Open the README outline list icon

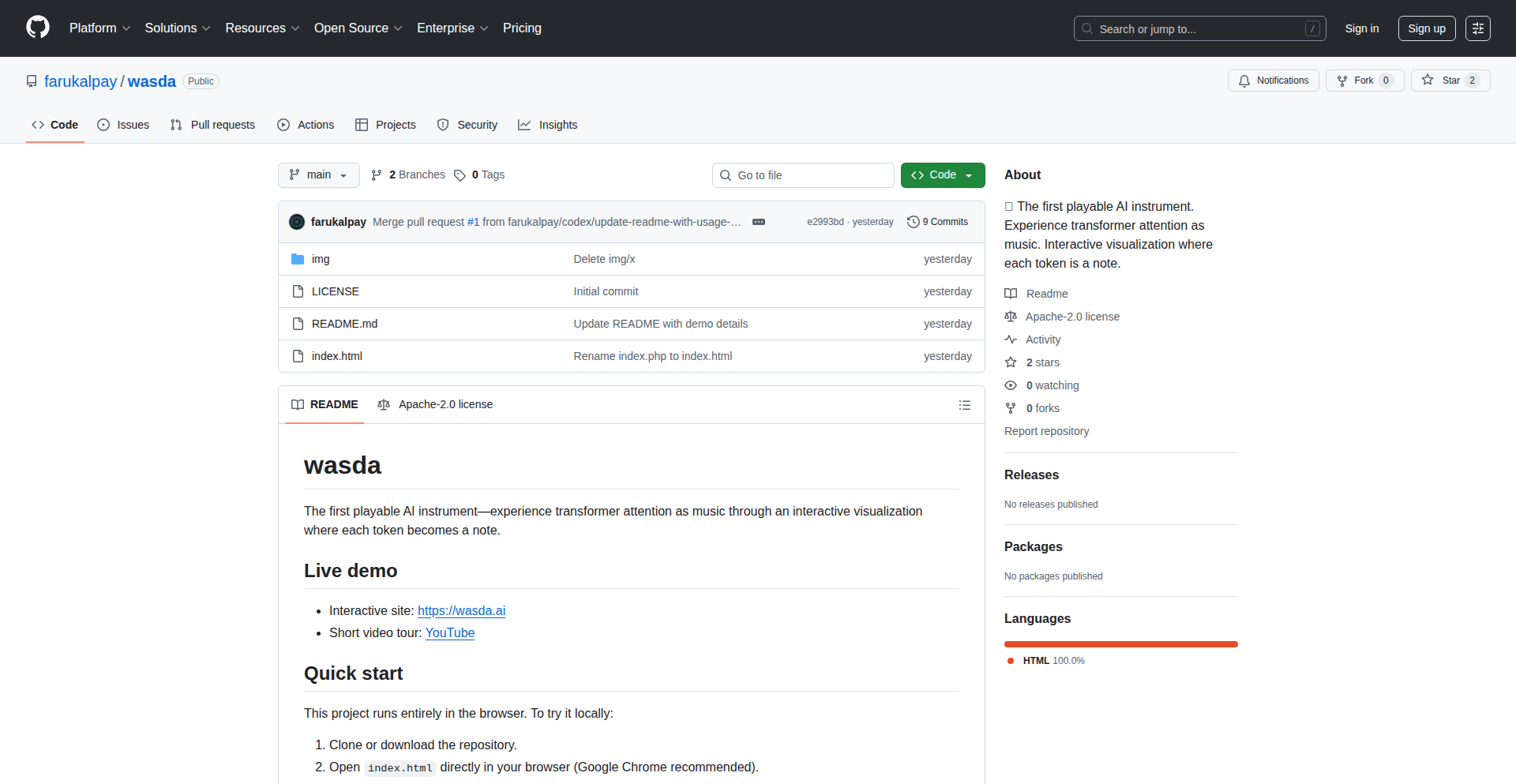[964, 405]
